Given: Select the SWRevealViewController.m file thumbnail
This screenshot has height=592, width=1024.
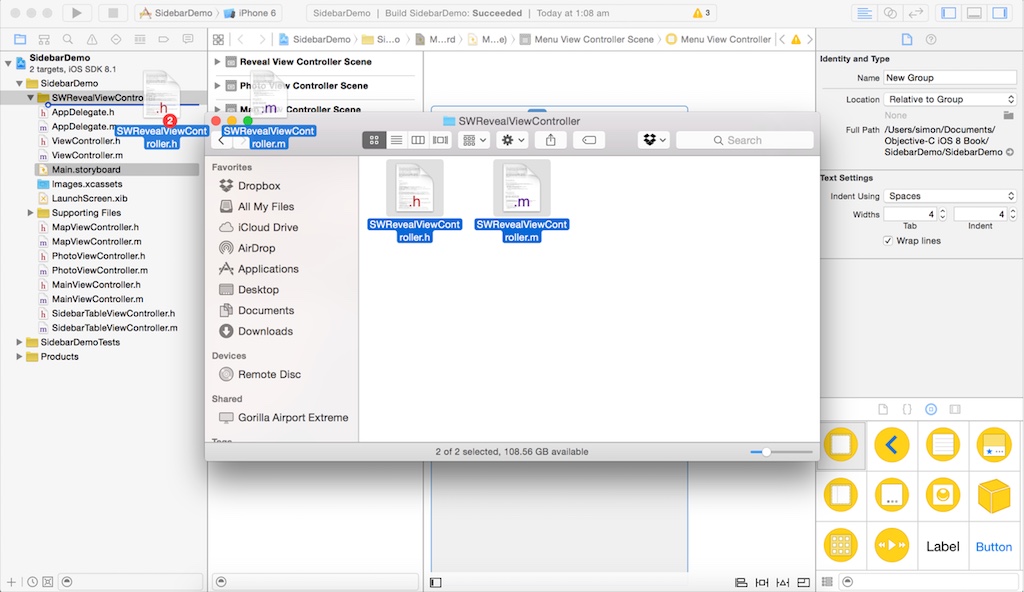Looking at the screenshot, I should pos(521,186).
